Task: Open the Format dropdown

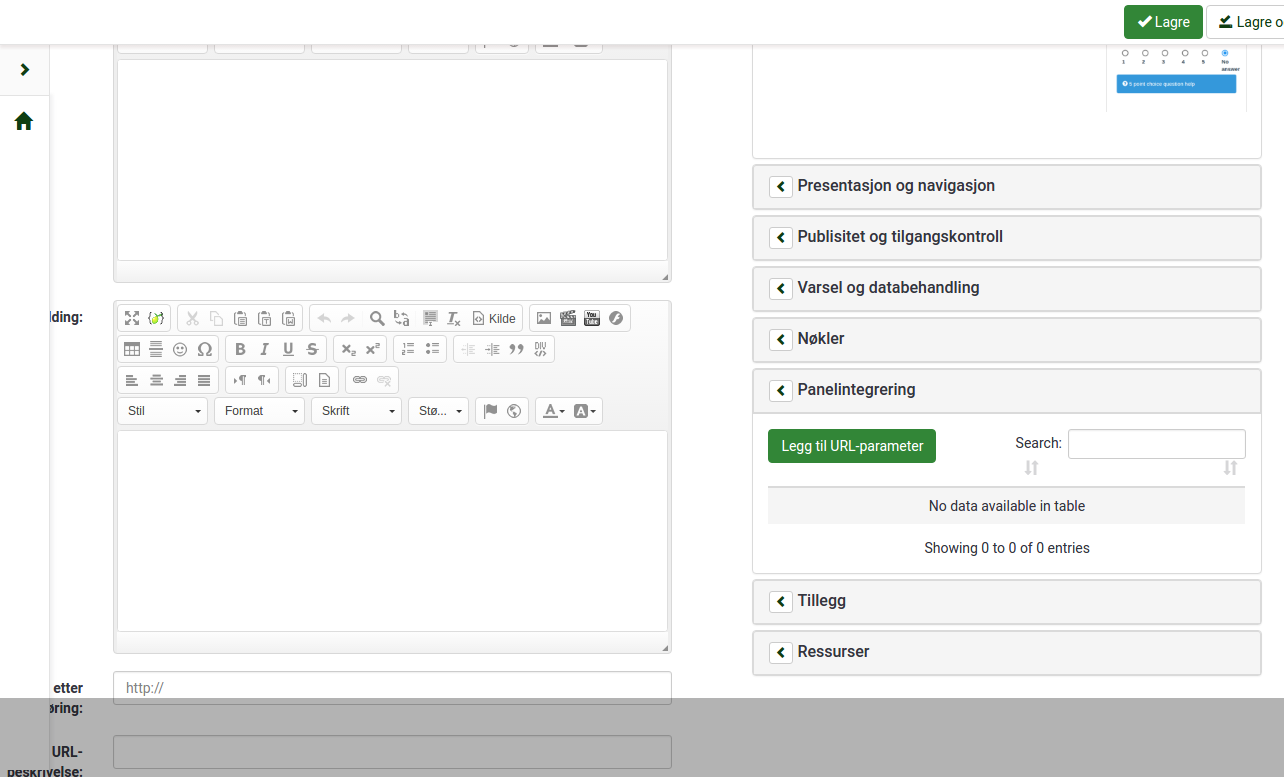Action: click(x=259, y=411)
